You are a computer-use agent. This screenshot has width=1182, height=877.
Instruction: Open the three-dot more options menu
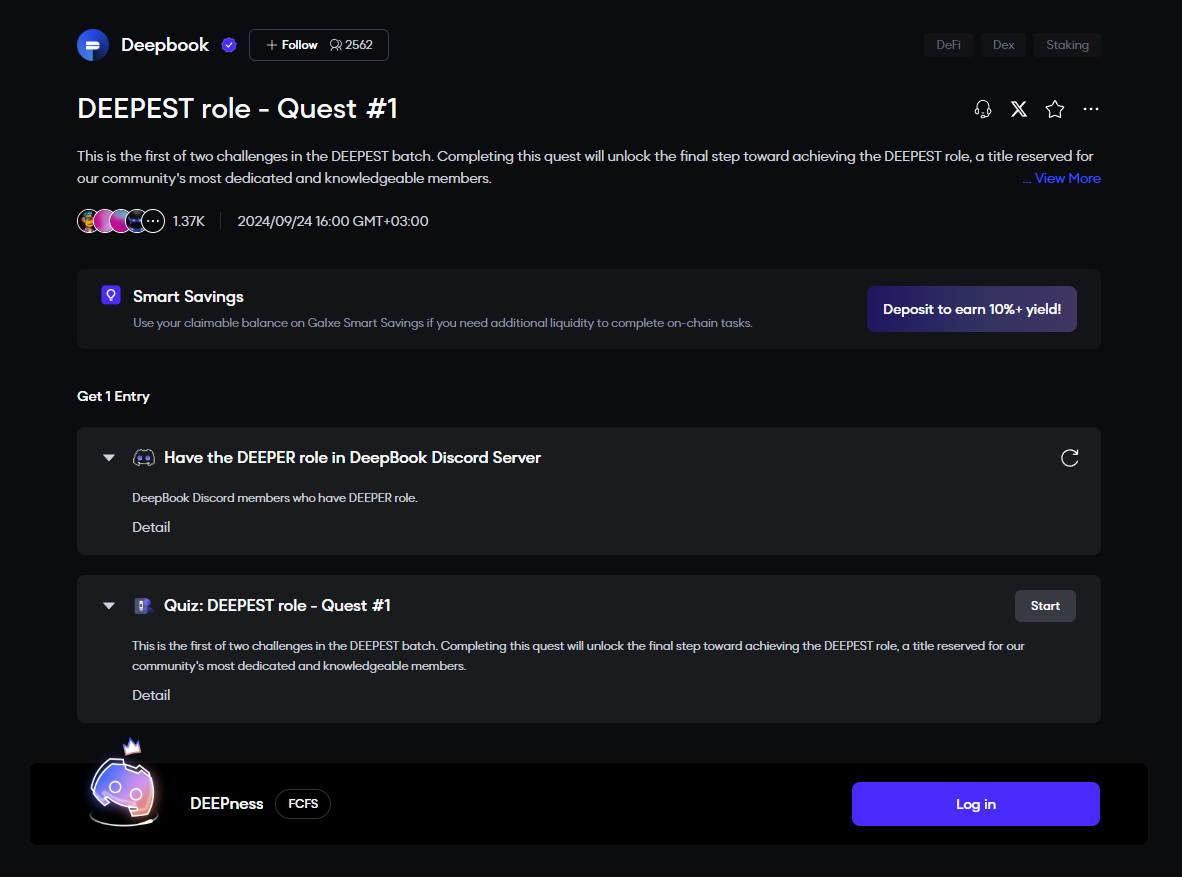1091,109
